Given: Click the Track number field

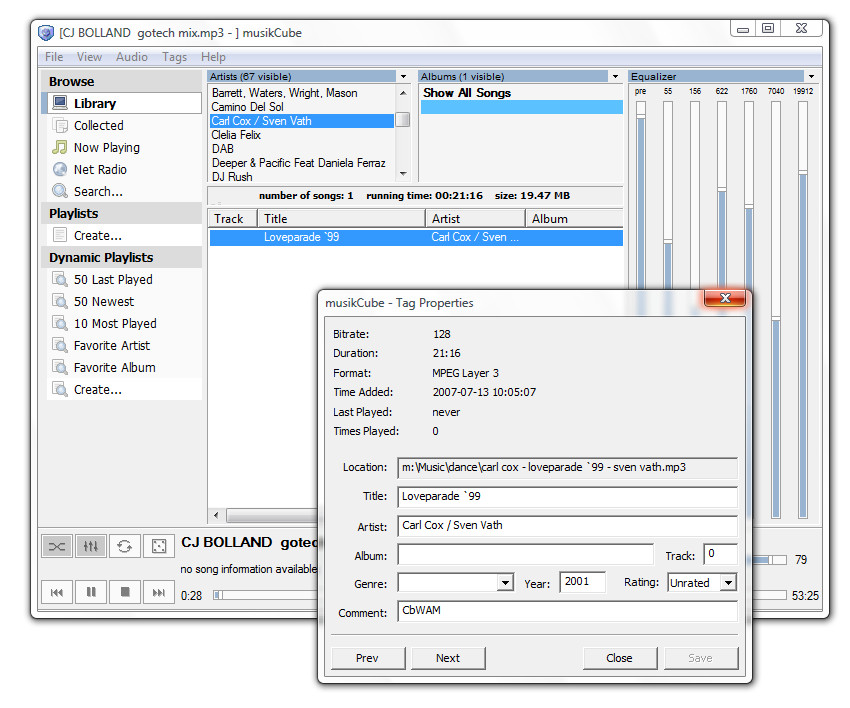Looking at the screenshot, I should (720, 554).
